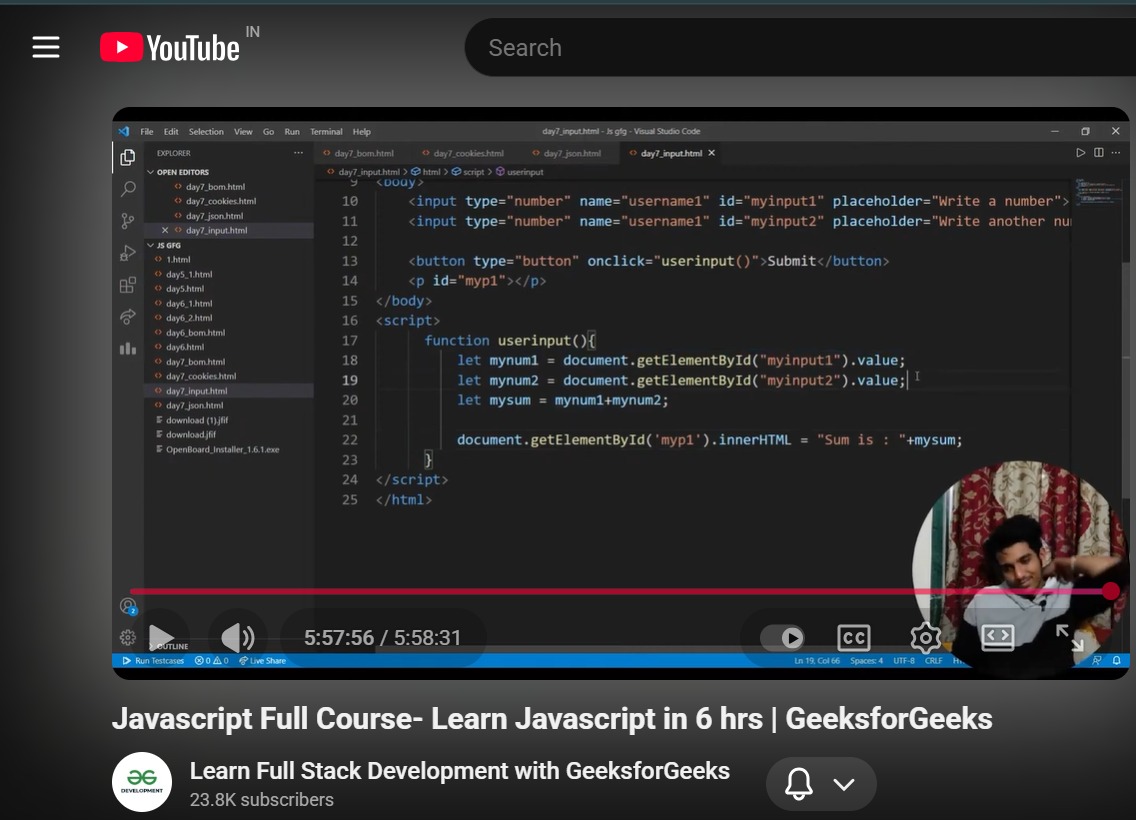Open VS Code Source Control icon
Screen dimensions: 1136x820
click(x=128, y=221)
